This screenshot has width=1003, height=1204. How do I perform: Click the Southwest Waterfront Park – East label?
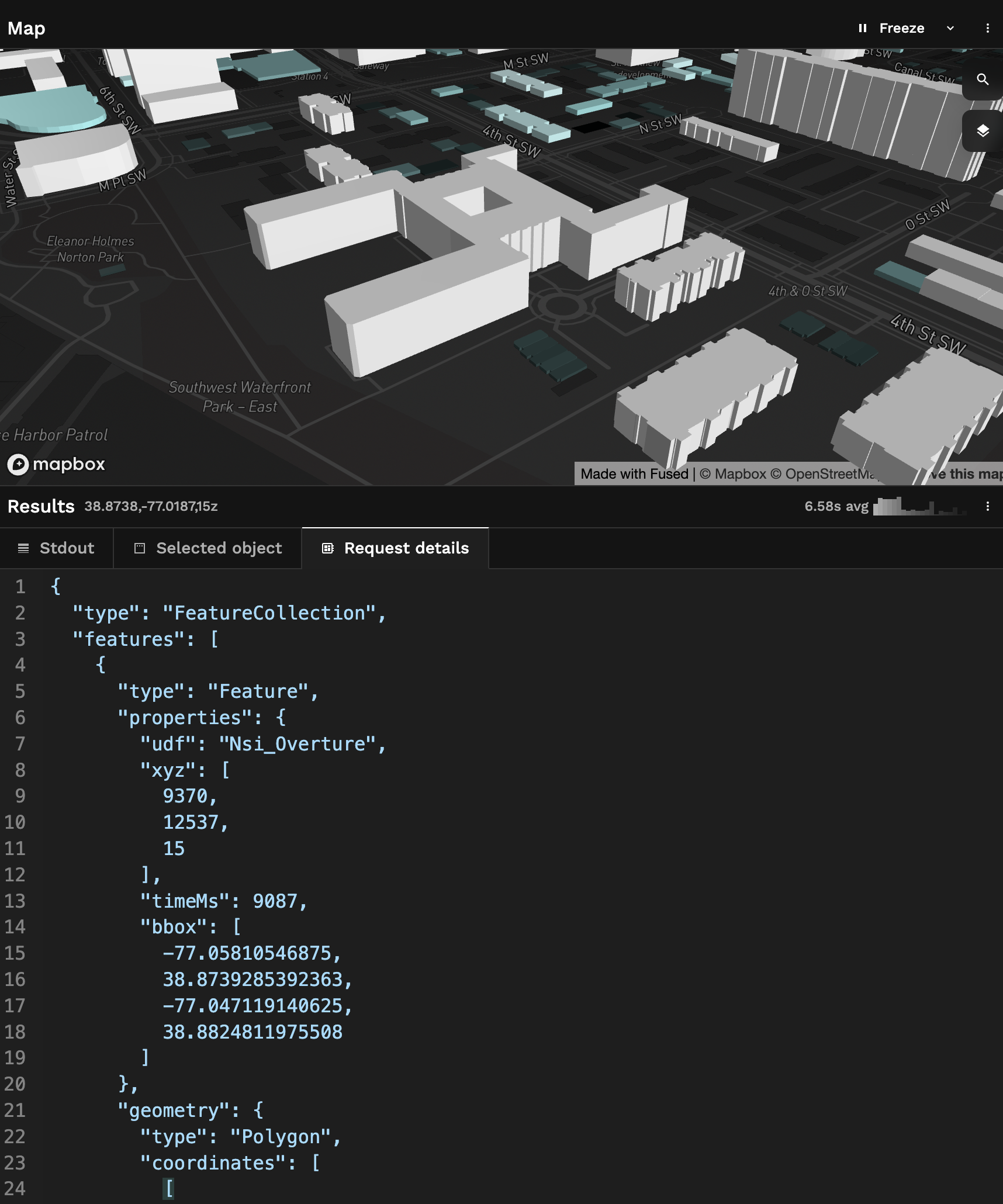pyautogui.click(x=240, y=397)
